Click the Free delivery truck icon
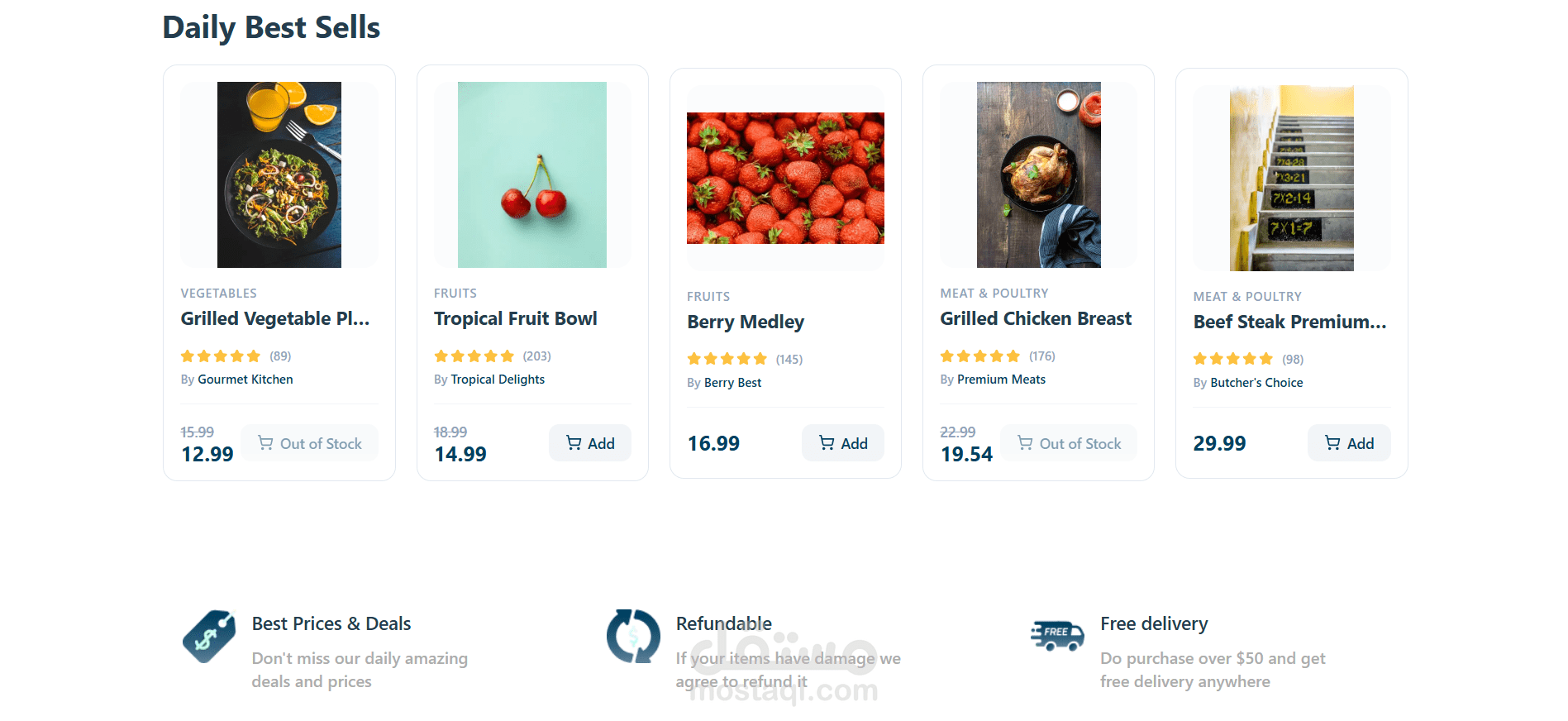Image resolution: width=1568 pixels, height=721 pixels. click(1057, 636)
